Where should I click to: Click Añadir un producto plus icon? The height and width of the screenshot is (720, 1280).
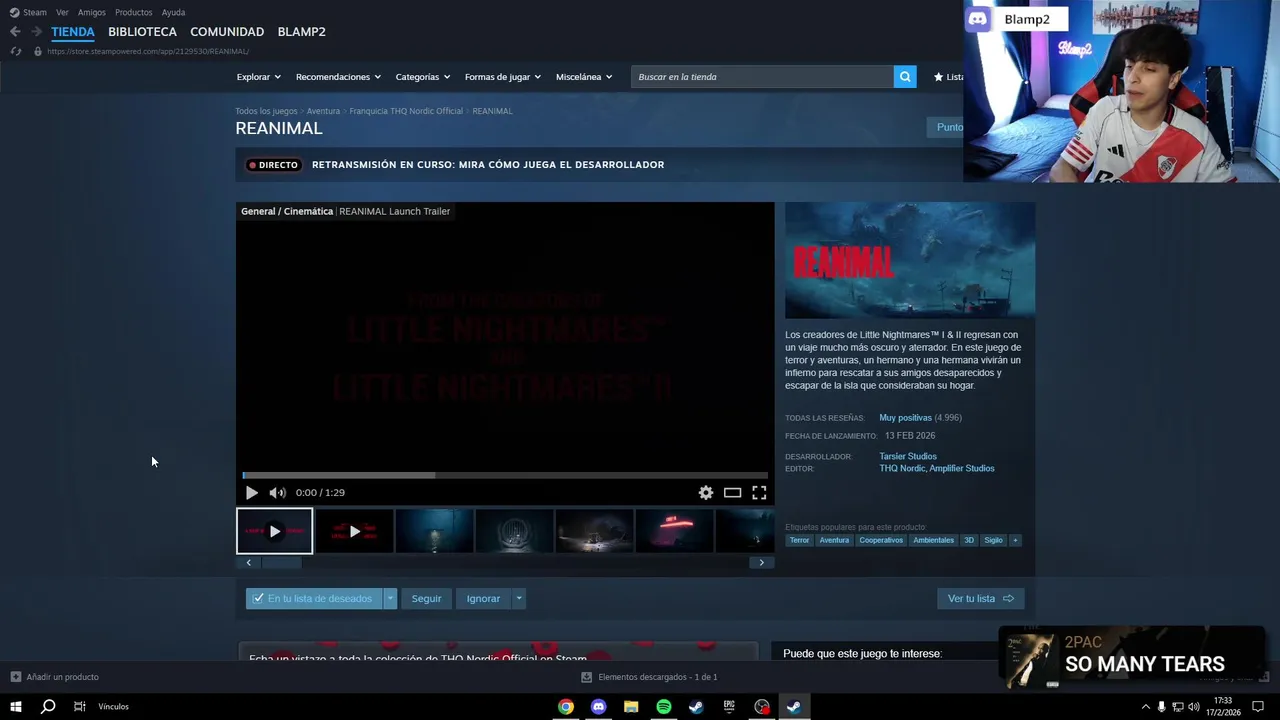pos(15,677)
